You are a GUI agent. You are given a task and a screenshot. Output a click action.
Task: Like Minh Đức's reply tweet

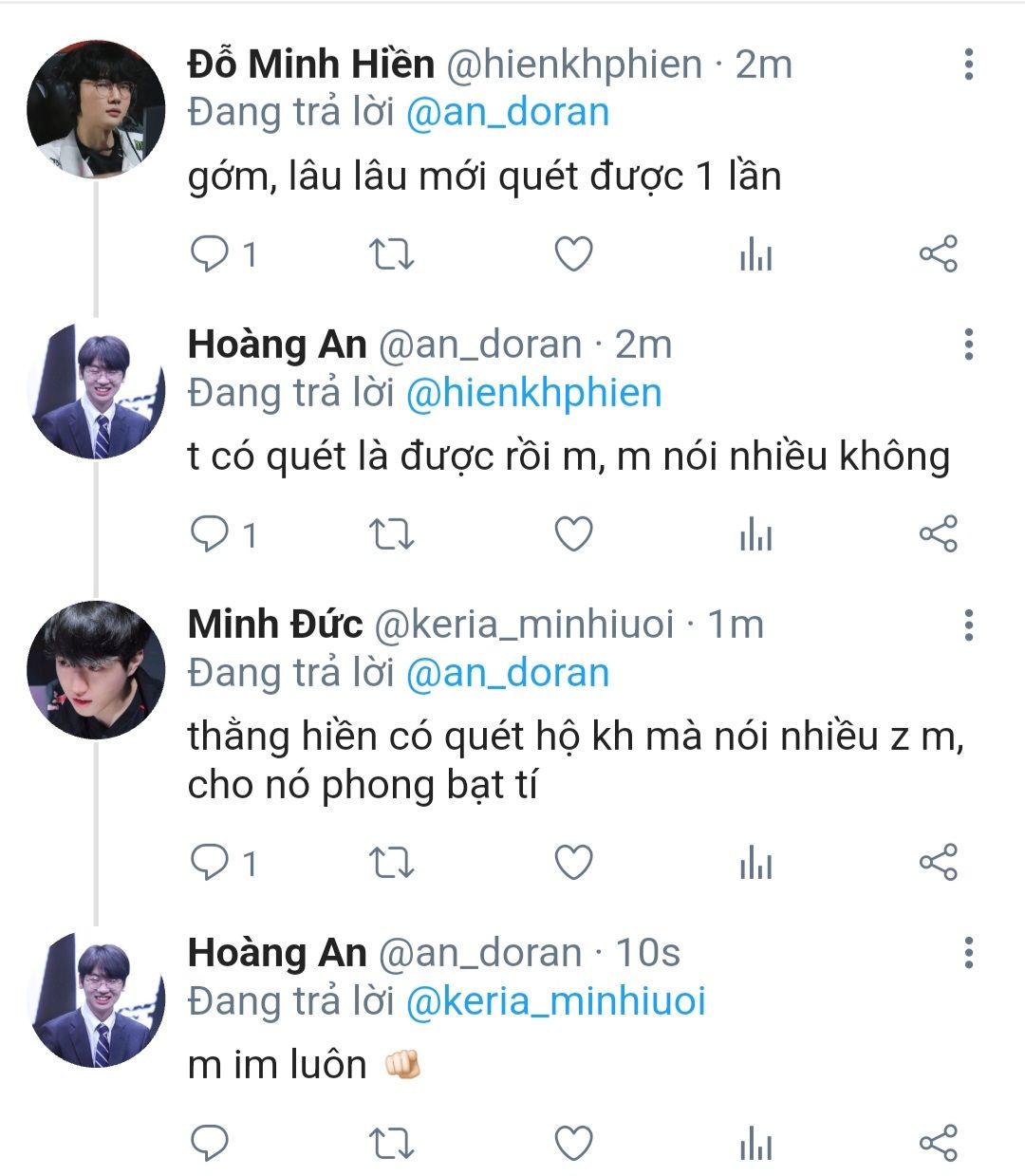pyautogui.click(x=573, y=863)
